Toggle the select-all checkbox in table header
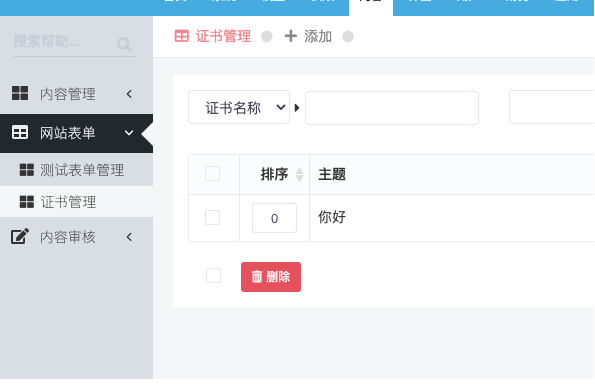The height and width of the screenshot is (385, 595). point(212,174)
